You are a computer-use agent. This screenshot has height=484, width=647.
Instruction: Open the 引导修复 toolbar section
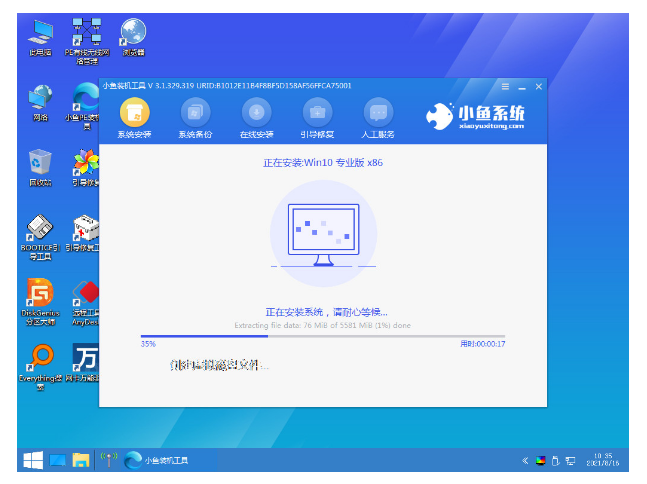pyautogui.click(x=317, y=112)
